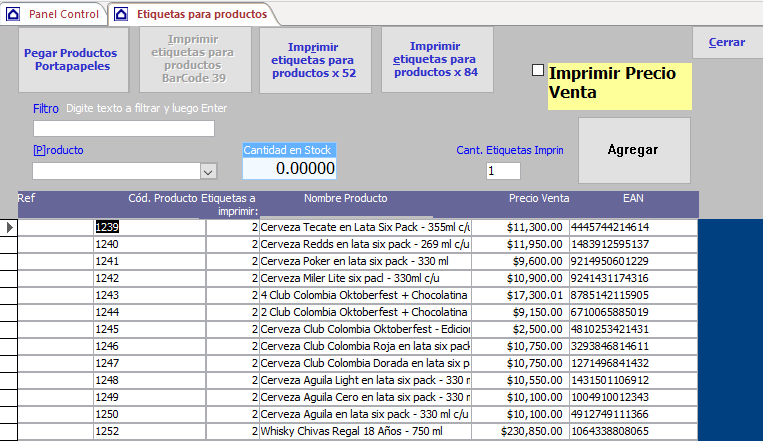Click the Cód. Producto column header

click(x=163, y=199)
